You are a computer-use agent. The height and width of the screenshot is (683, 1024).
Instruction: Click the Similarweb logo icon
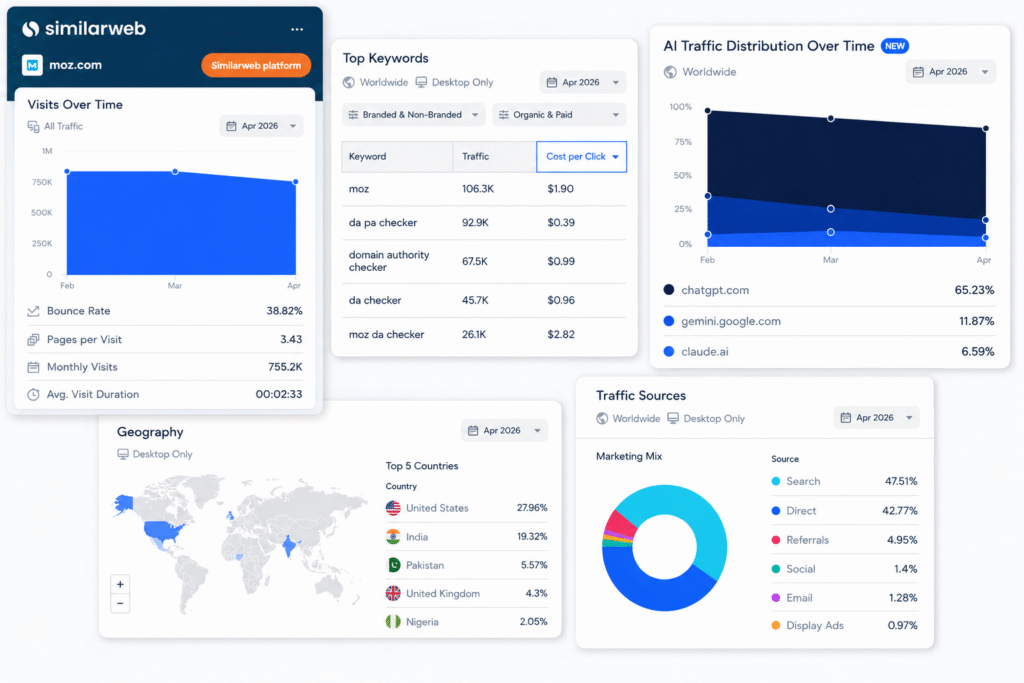click(x=31, y=29)
